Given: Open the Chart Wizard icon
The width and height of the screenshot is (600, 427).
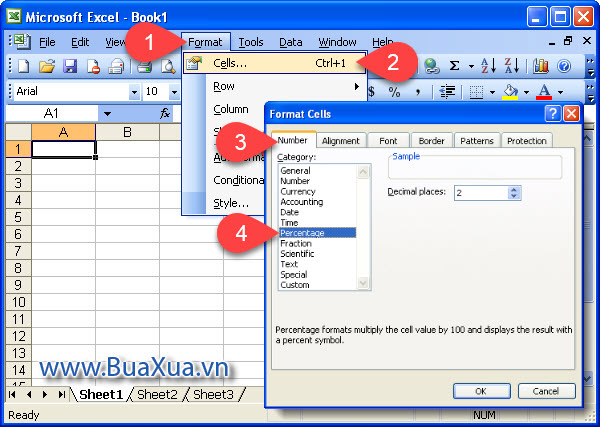Looking at the screenshot, I should click(x=541, y=66).
